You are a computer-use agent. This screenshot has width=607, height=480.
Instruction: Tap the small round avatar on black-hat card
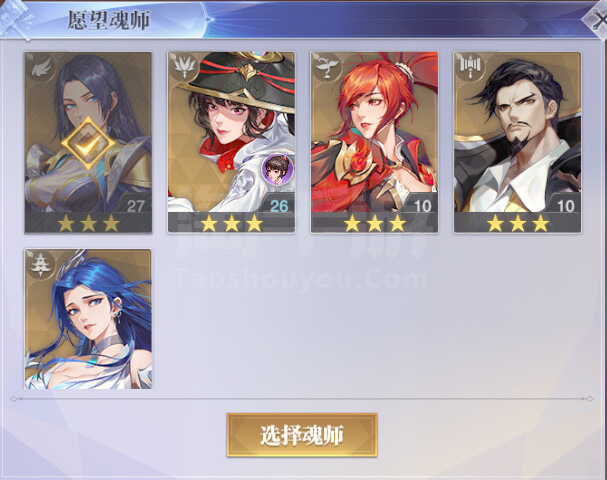click(278, 169)
